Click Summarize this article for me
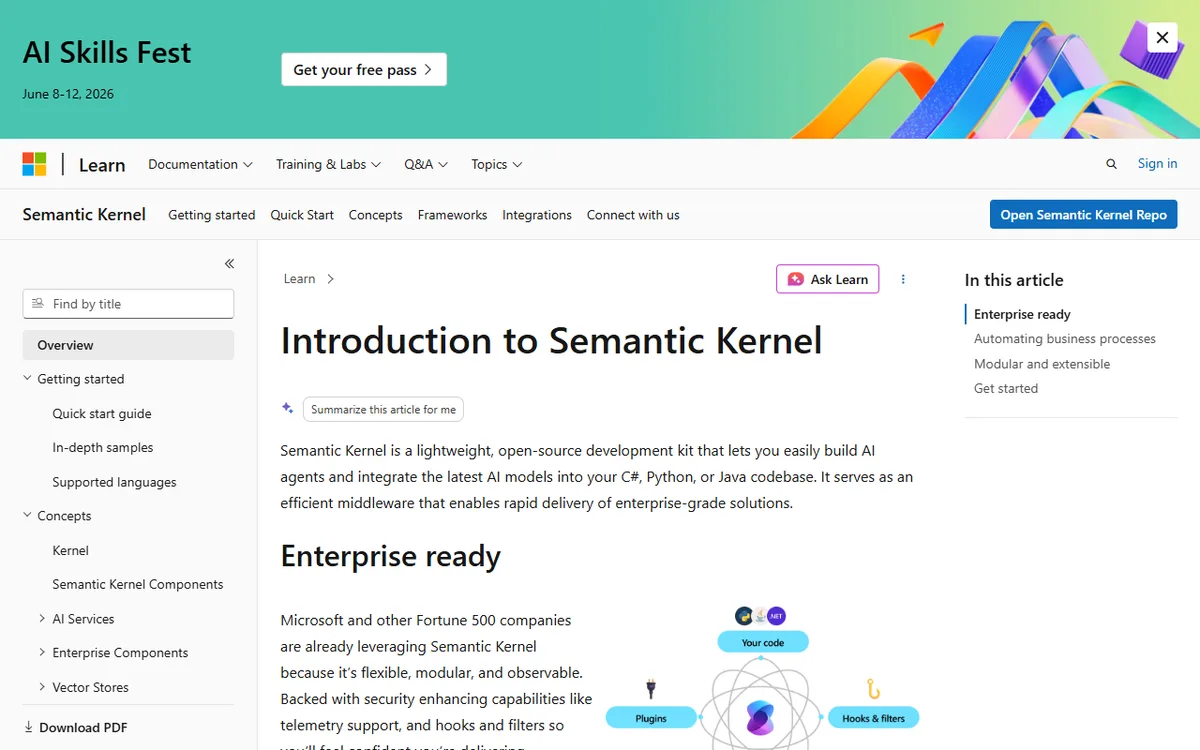This screenshot has width=1200, height=750. tap(383, 409)
